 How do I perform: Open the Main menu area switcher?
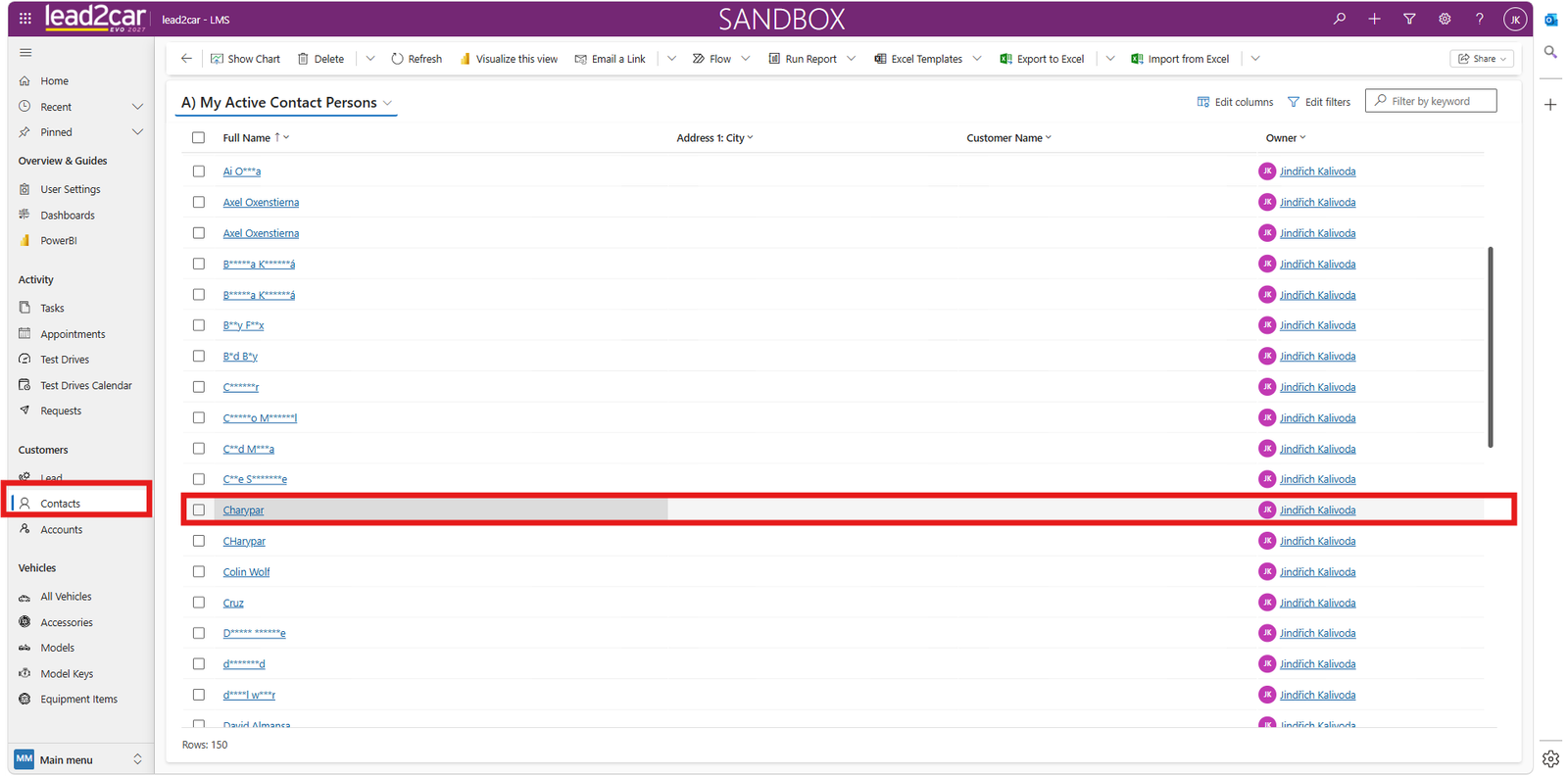[x=78, y=759]
